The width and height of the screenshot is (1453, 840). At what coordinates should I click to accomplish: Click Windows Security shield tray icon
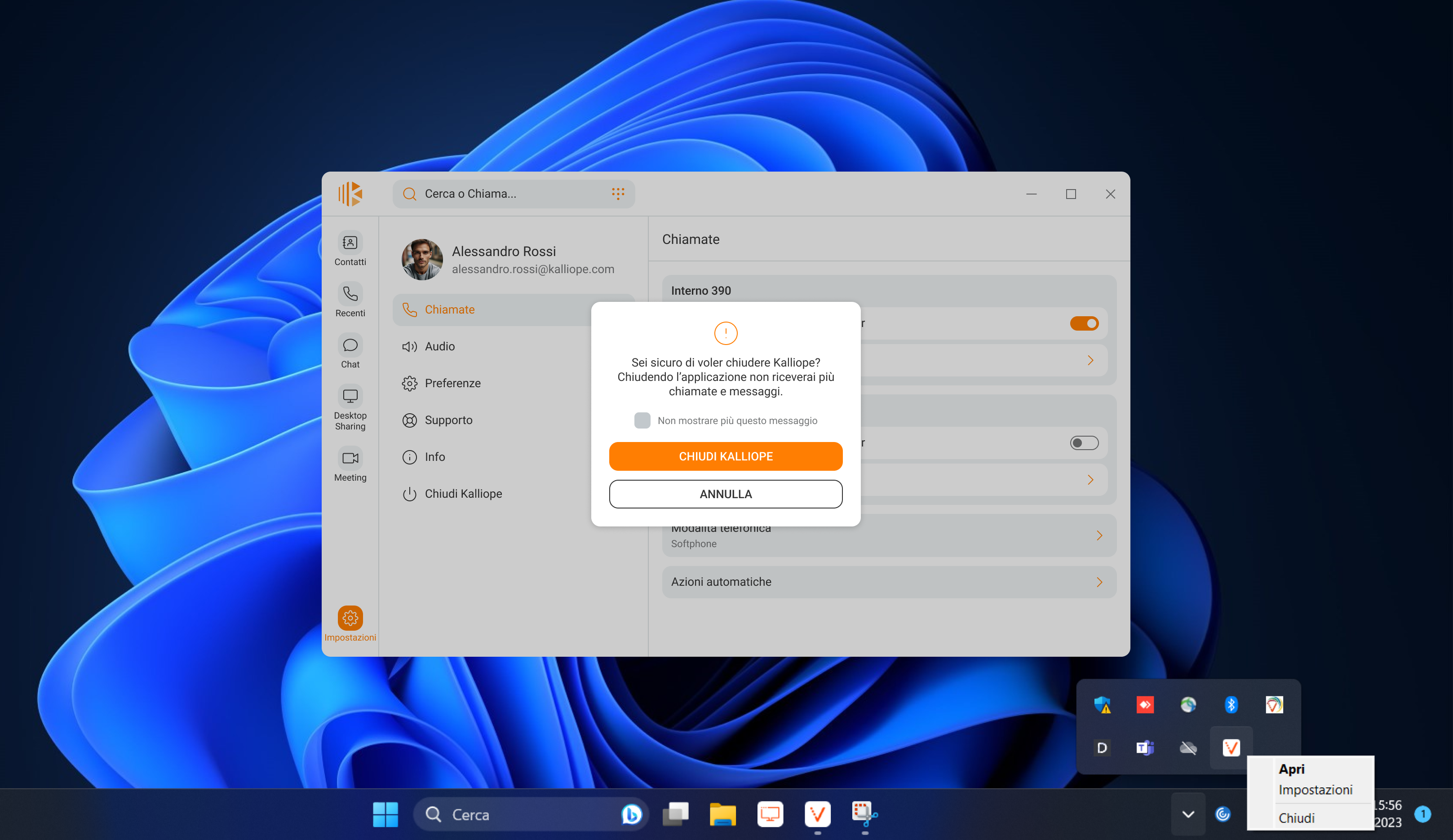pyautogui.click(x=1102, y=704)
